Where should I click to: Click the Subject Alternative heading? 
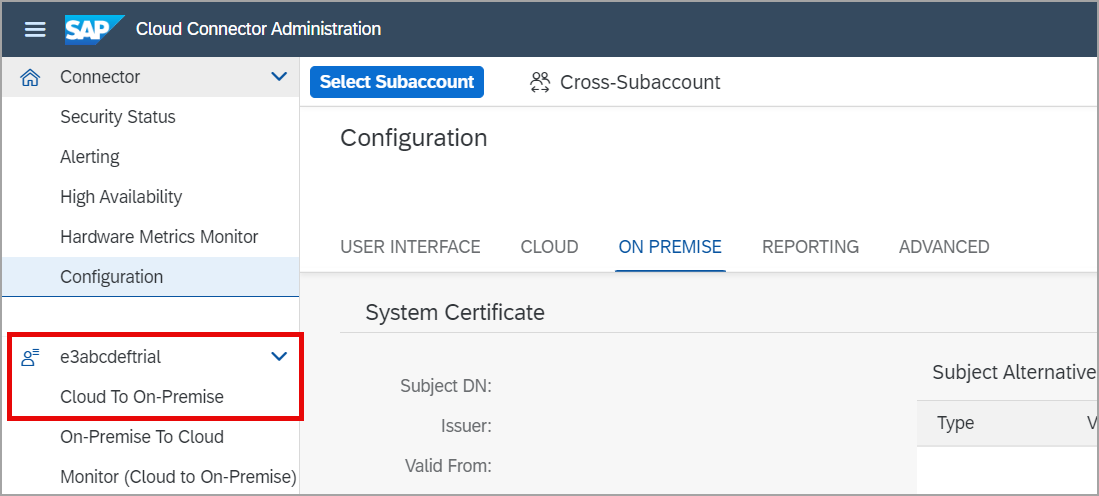coord(1015,372)
